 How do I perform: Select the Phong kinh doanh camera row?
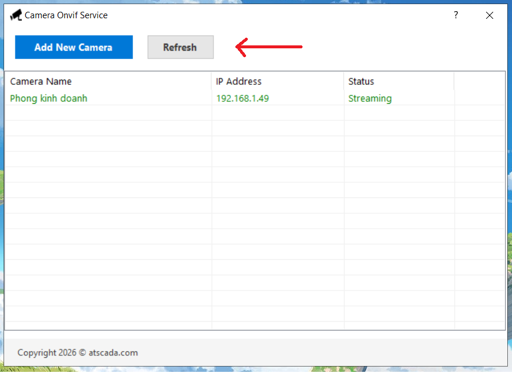click(255, 98)
